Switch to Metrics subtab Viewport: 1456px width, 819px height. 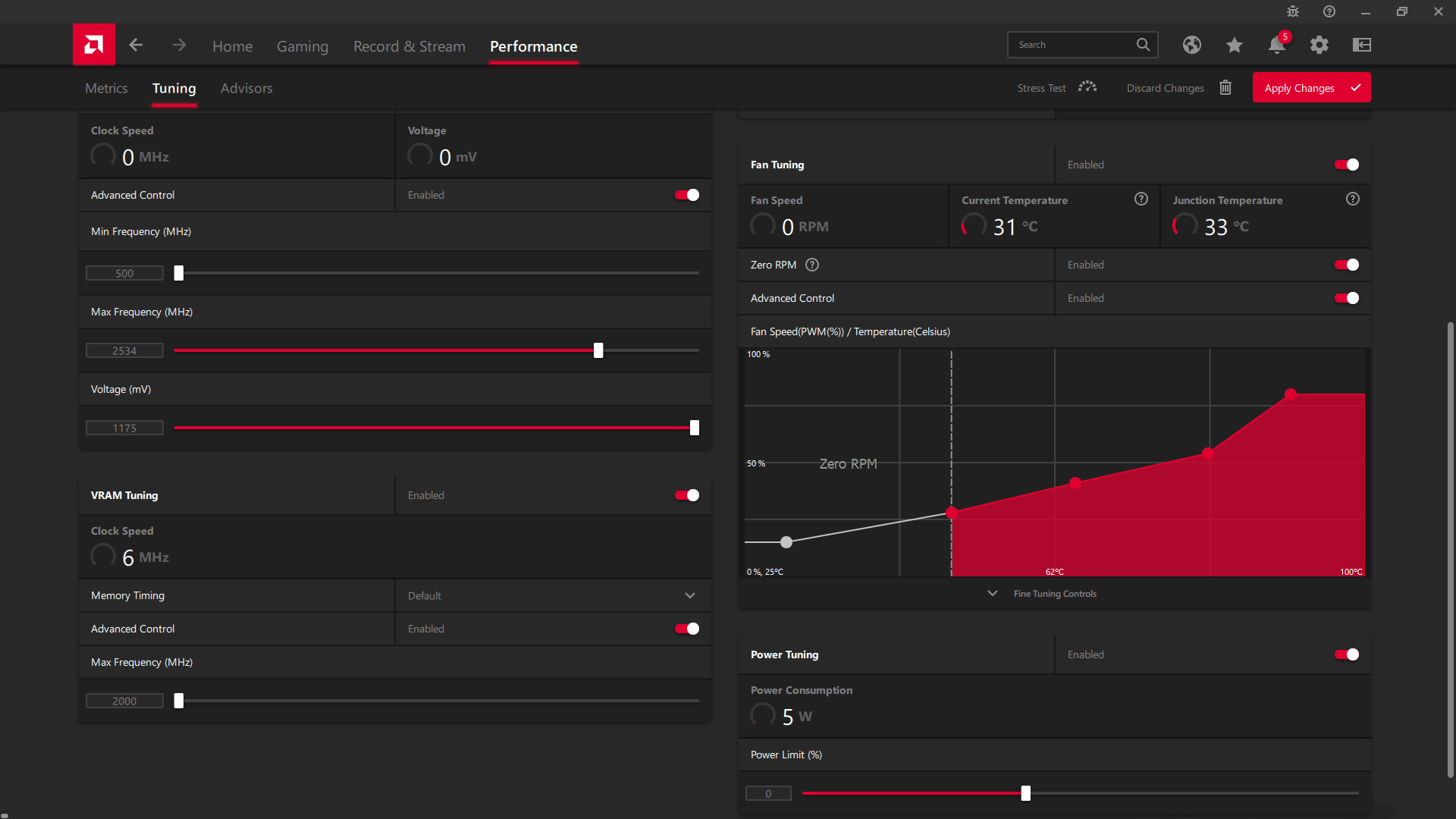106,88
